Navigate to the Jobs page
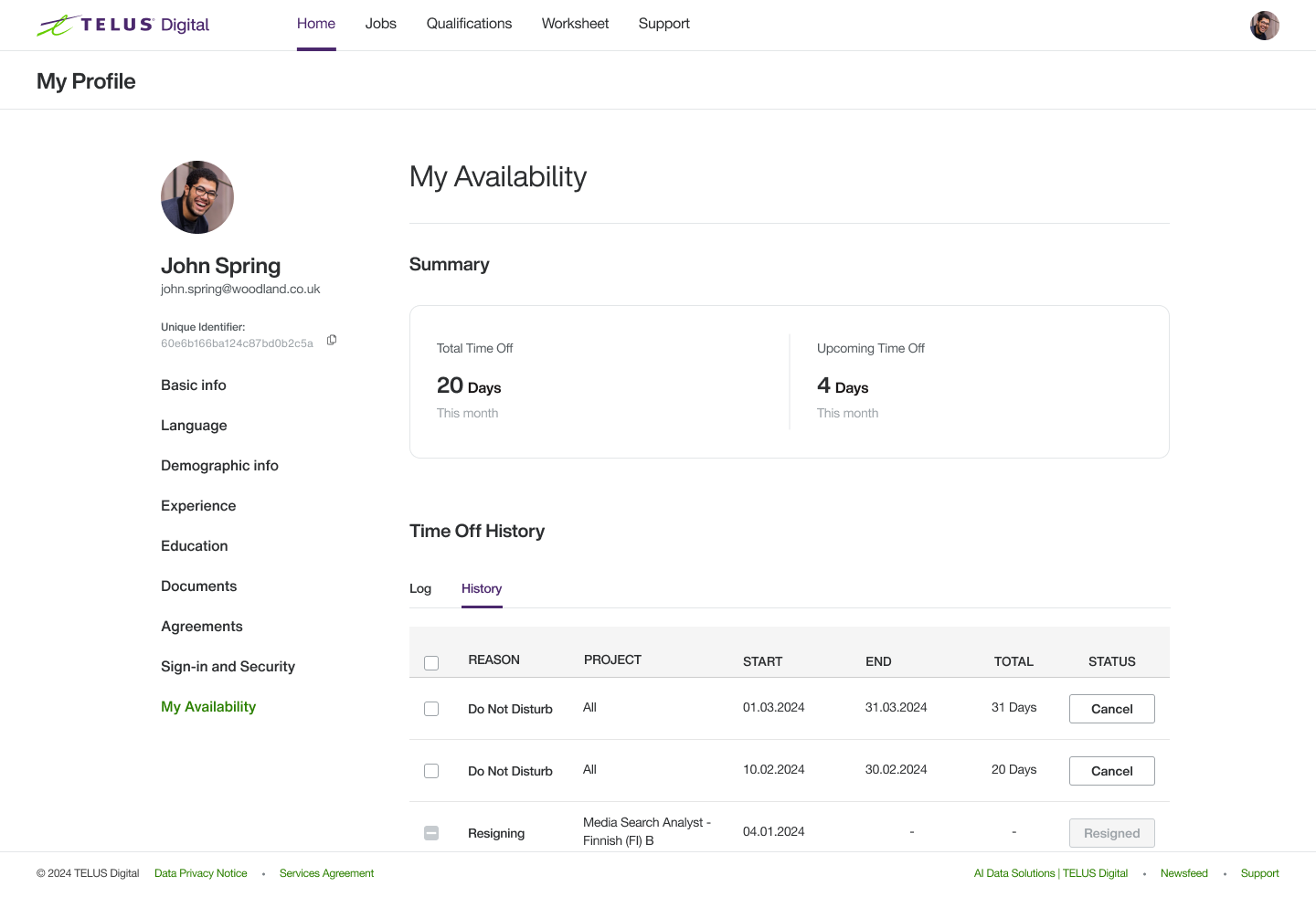The image size is (1316, 897). 380,24
